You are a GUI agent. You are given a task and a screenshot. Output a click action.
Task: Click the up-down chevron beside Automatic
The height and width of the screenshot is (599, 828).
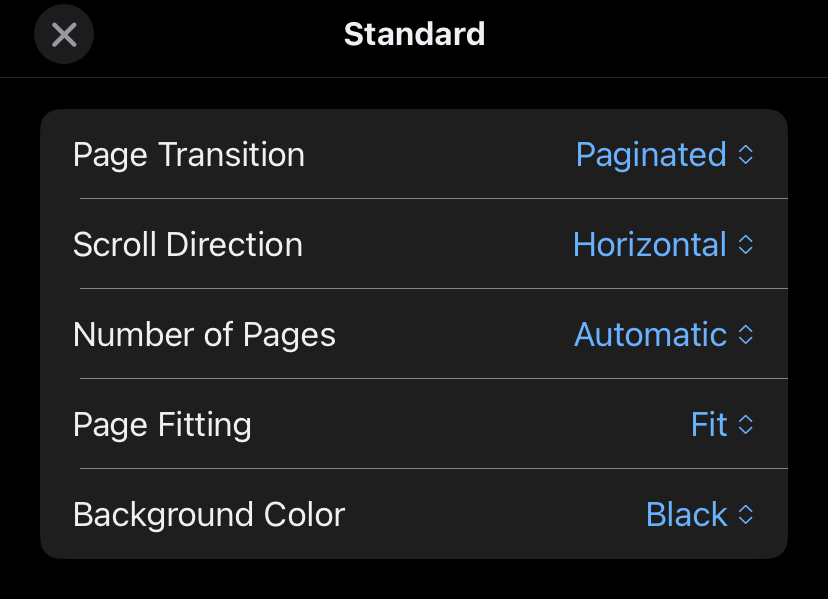745,334
